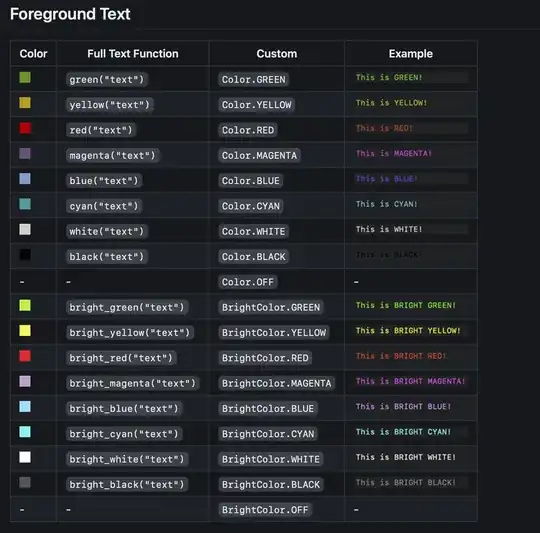Click the Foreground Text heading
The height and width of the screenshot is (533, 540).
pyautogui.click(x=70, y=14)
